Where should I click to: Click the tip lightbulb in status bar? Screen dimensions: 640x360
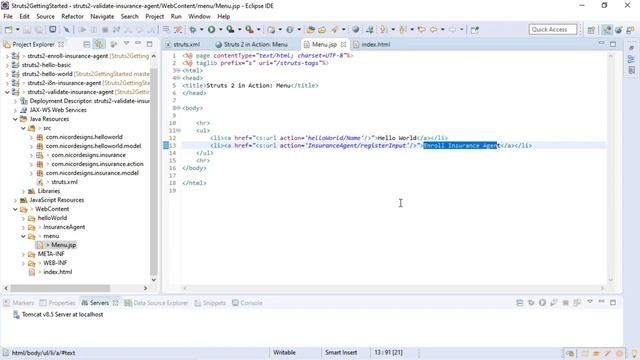tap(634, 353)
